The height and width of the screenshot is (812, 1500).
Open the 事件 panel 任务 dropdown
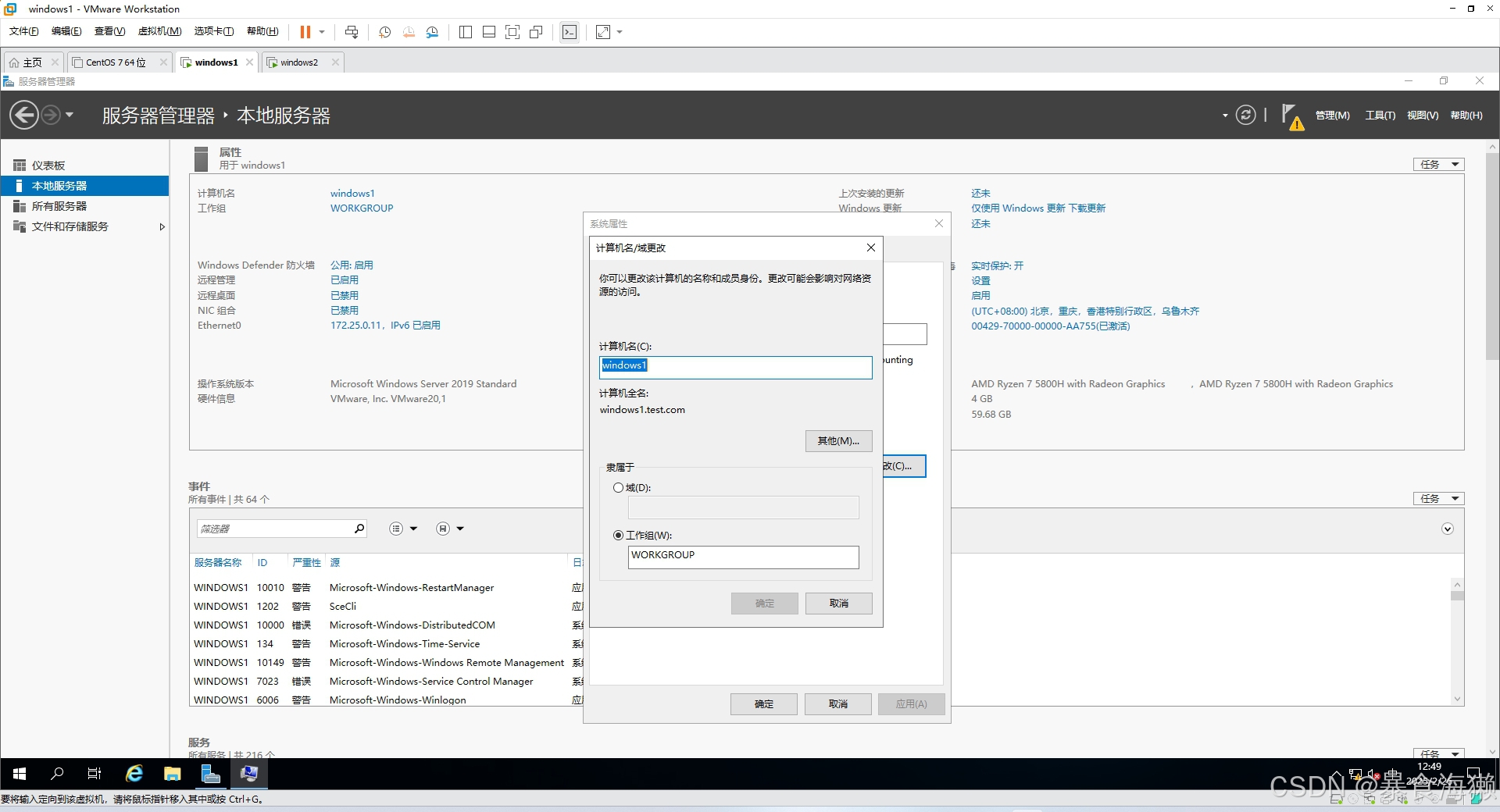click(1439, 498)
